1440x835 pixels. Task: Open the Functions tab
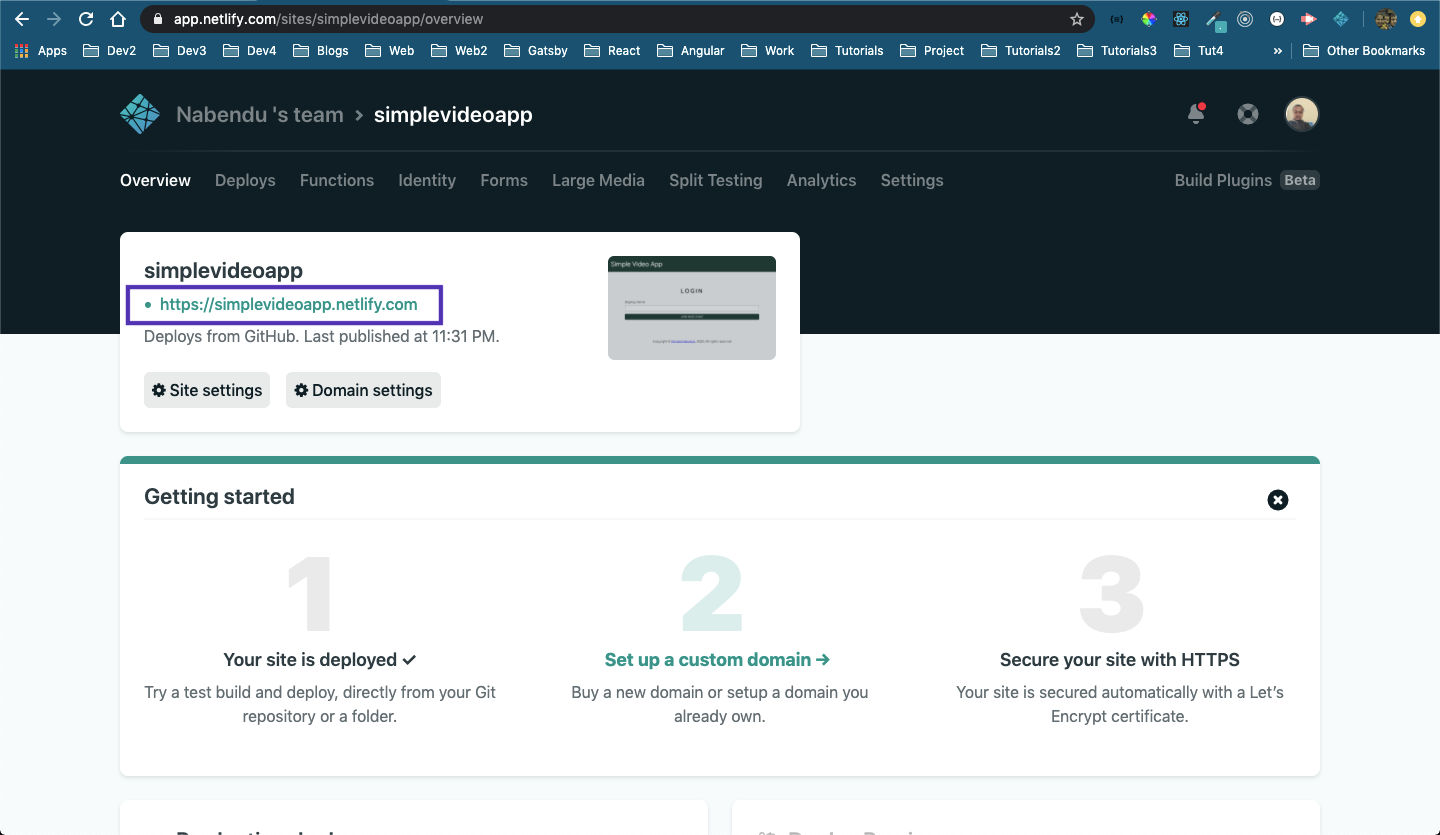(337, 180)
